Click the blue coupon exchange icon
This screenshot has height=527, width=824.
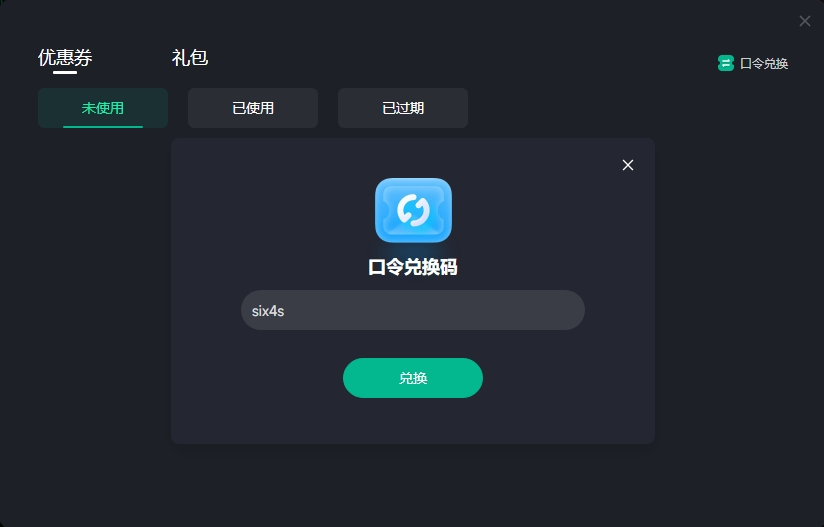[413, 210]
